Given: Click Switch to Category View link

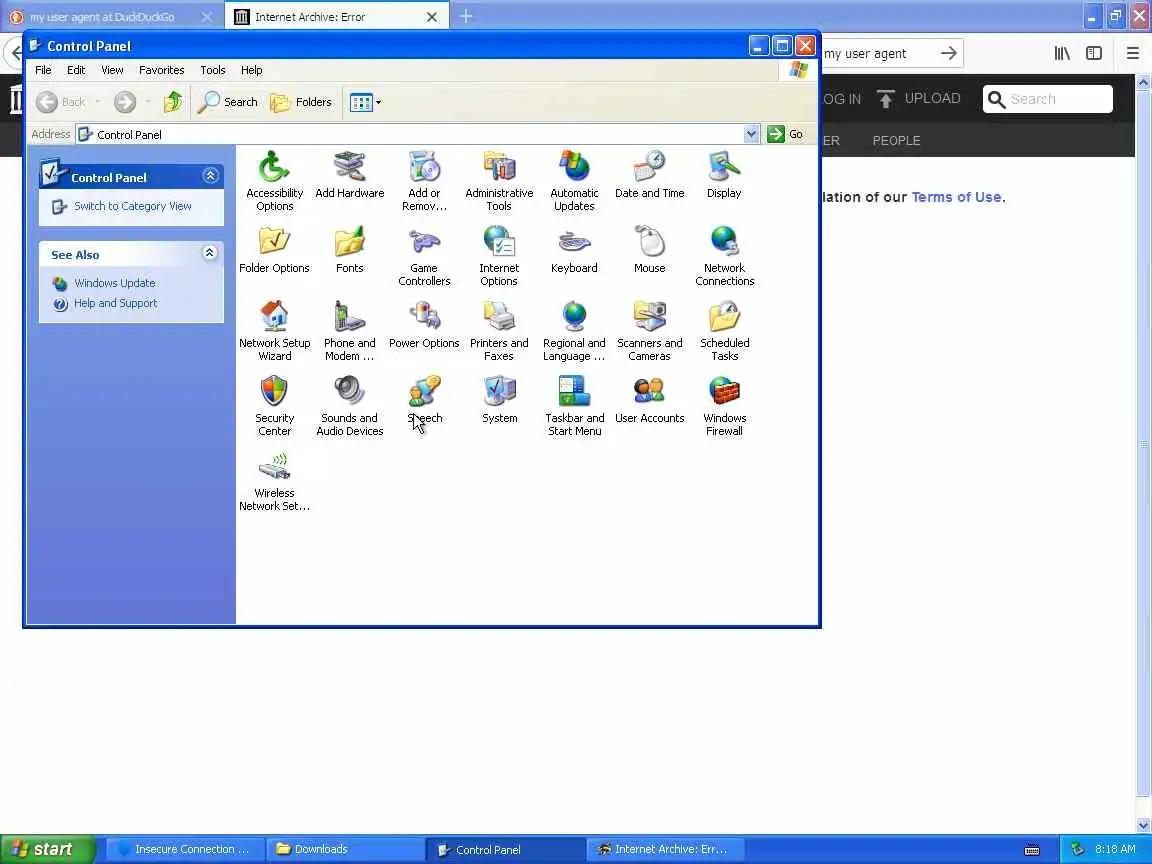Looking at the screenshot, I should click(x=132, y=206).
